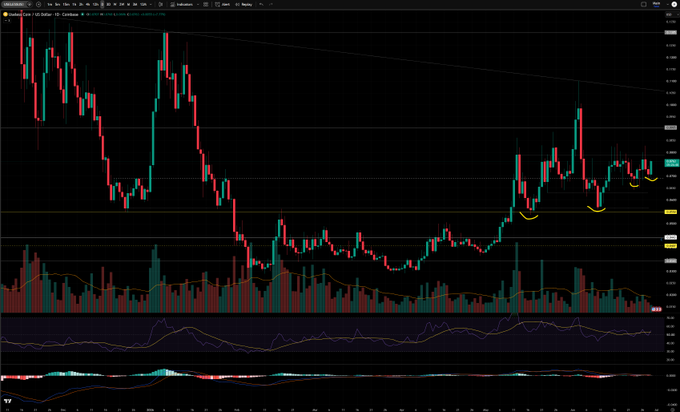Expand the timeframe list dropdown arrow
680x412 pixels.
pos(151,4)
